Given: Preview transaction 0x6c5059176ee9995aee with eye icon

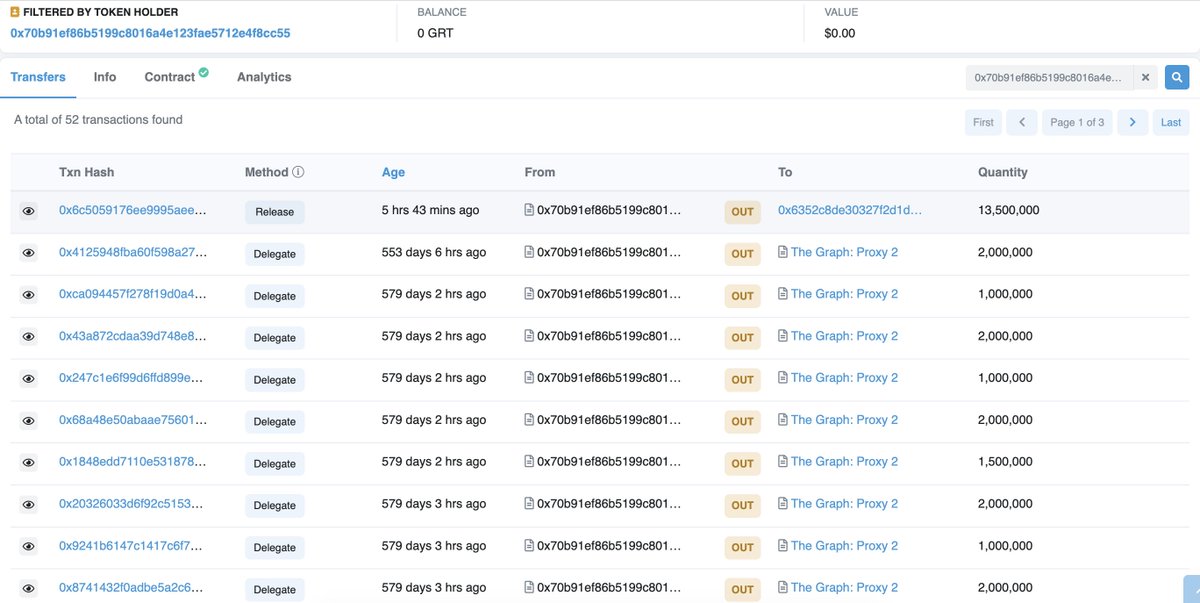Looking at the screenshot, I should point(28,212).
